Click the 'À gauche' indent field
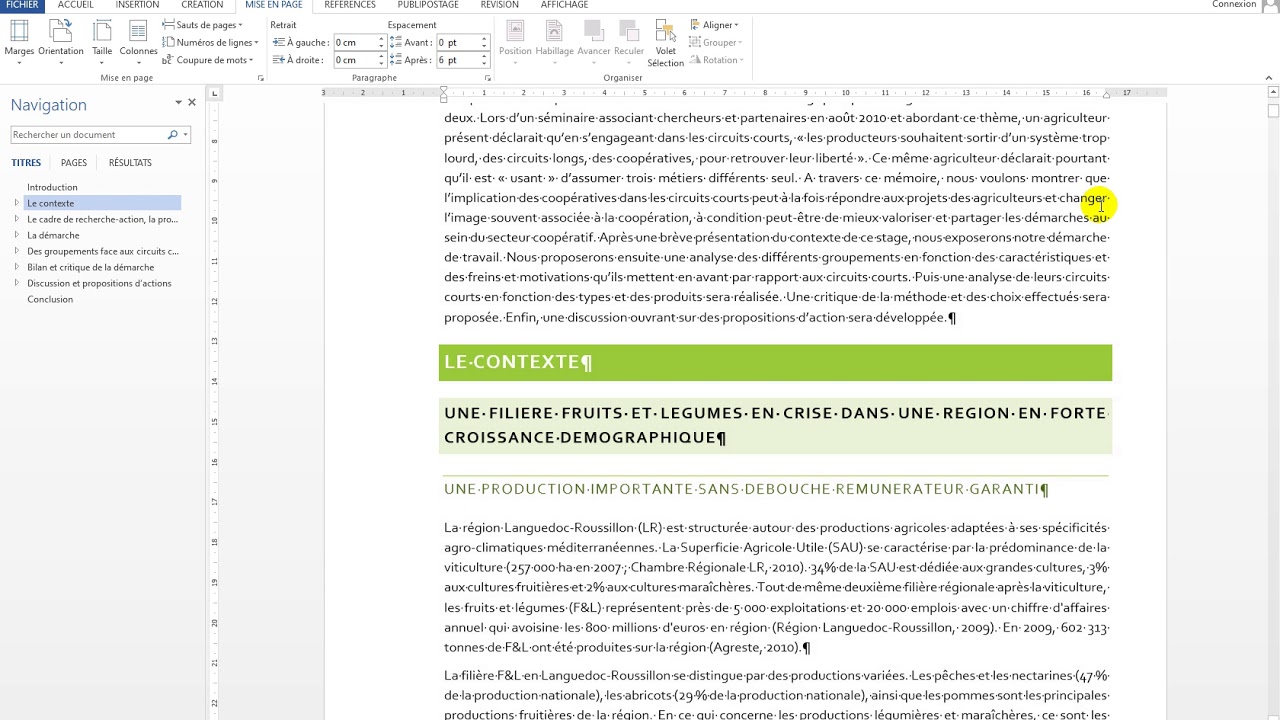The image size is (1280, 720). [x=354, y=43]
